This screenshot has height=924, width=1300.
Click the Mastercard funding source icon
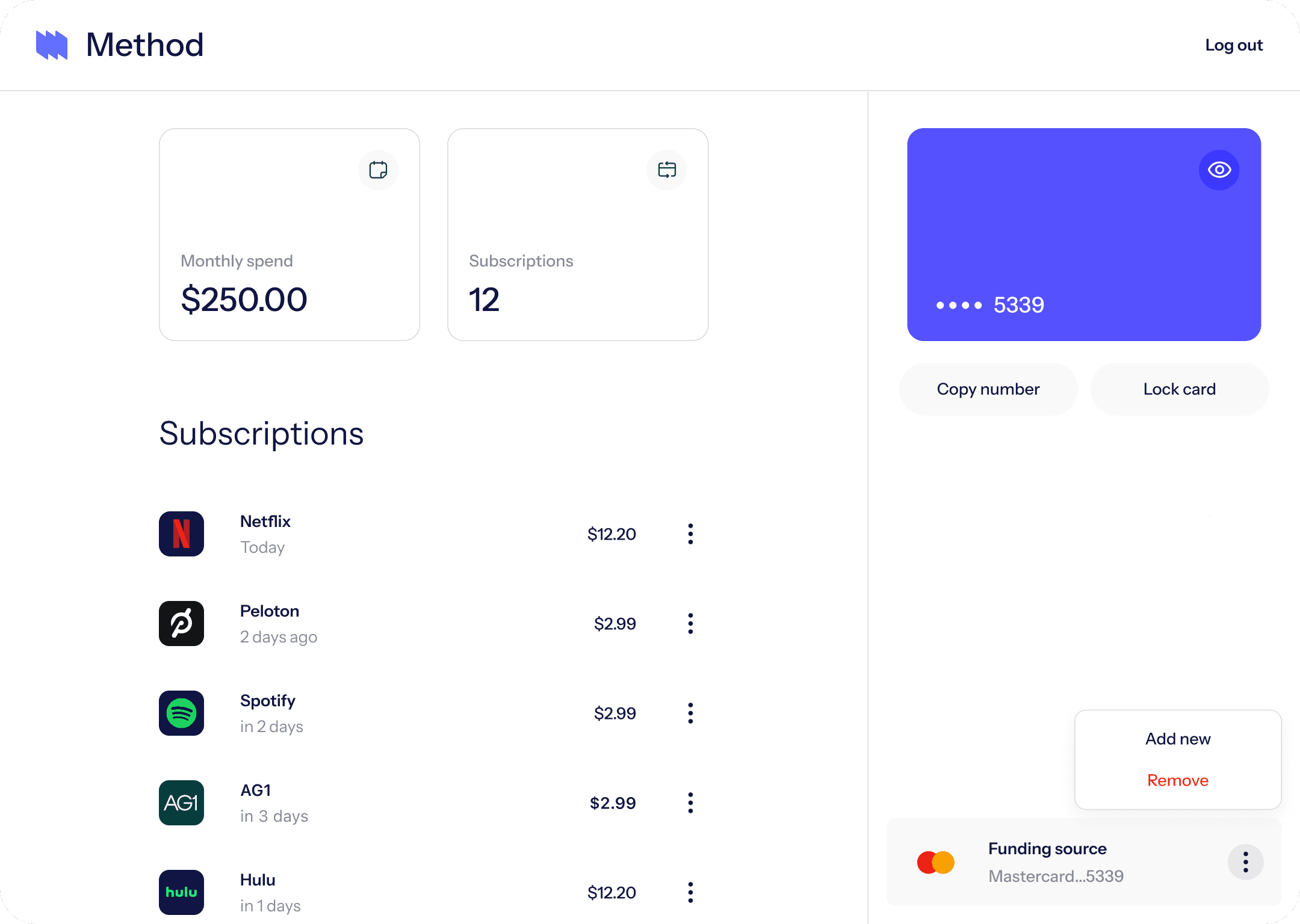tap(936, 861)
